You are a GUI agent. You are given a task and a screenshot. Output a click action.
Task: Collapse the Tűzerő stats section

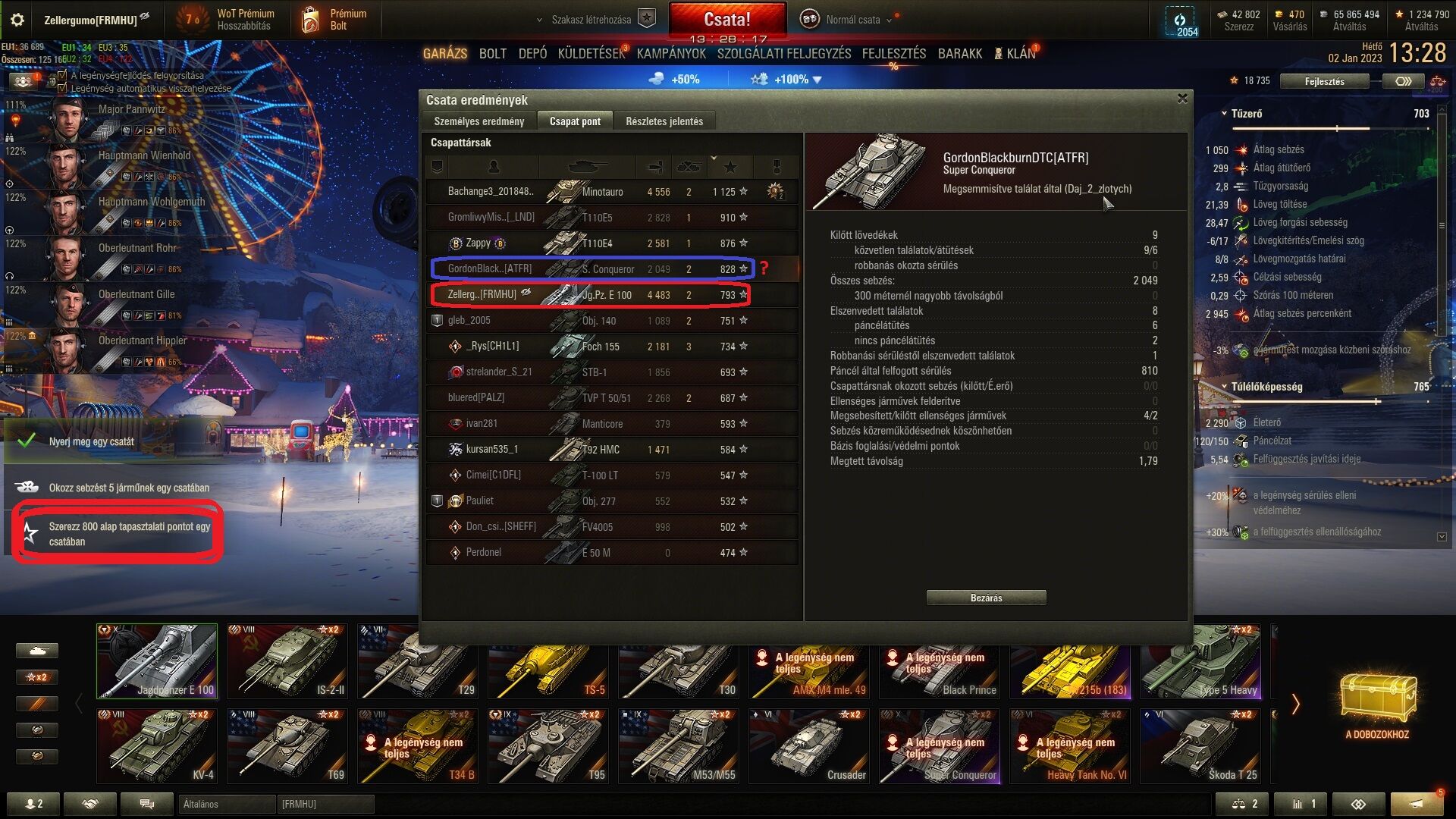pyautogui.click(x=1224, y=114)
